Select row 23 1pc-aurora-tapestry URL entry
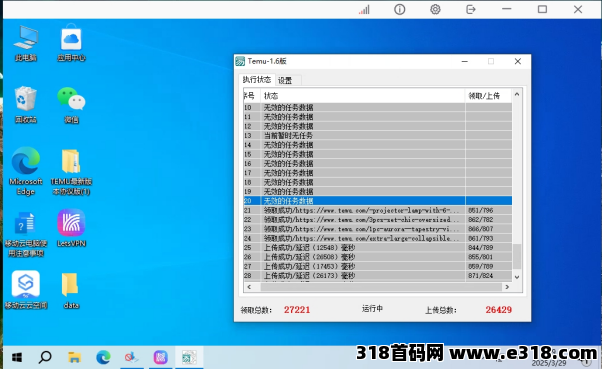The height and width of the screenshot is (370, 602). 378,229
